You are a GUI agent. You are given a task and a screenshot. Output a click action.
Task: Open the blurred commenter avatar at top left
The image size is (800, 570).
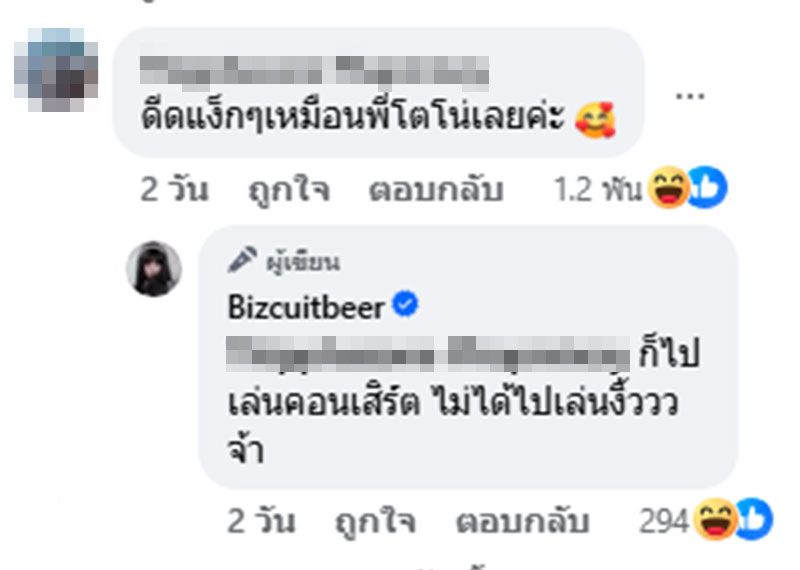tap(56, 69)
